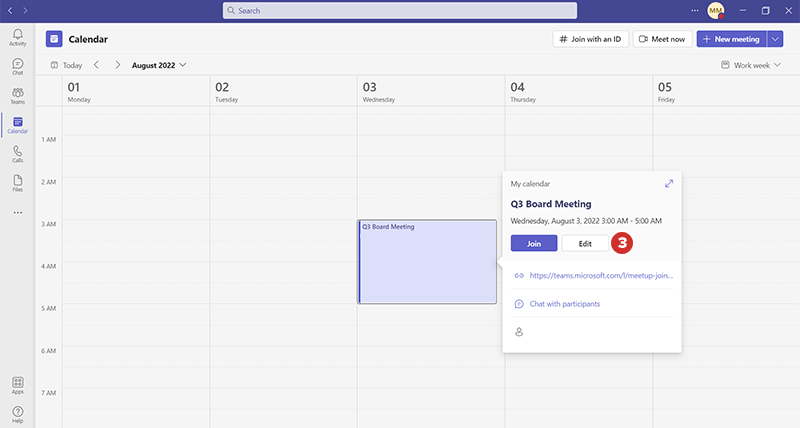Start a meeting with Meet now
This screenshot has width=800, height=428.
tap(662, 39)
